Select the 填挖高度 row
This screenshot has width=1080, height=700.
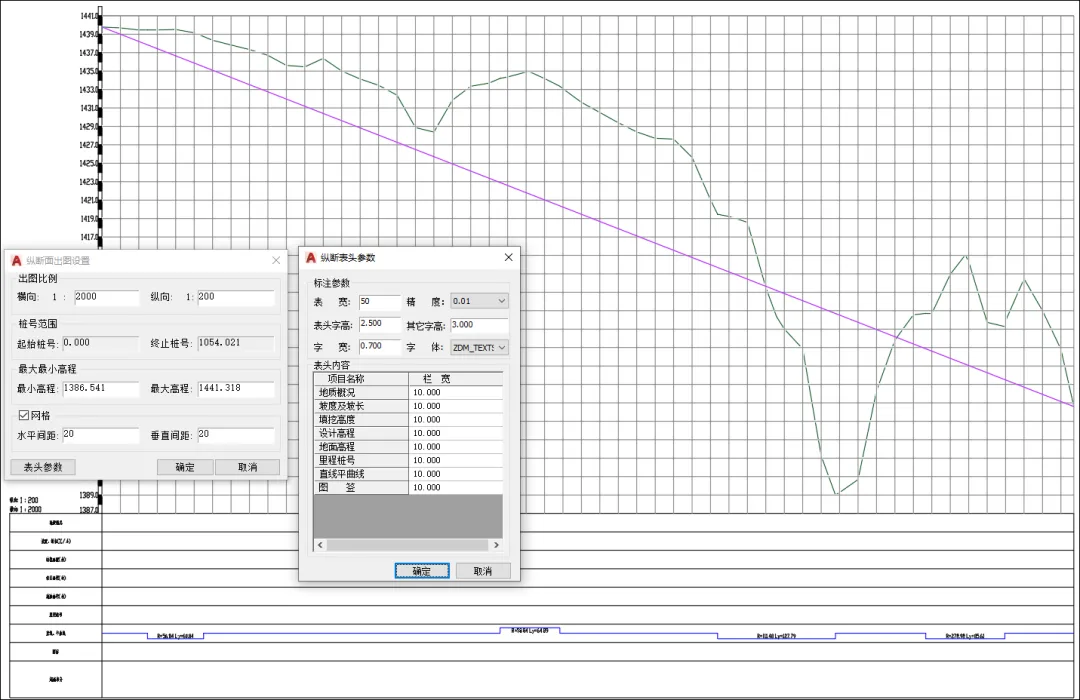(x=408, y=420)
